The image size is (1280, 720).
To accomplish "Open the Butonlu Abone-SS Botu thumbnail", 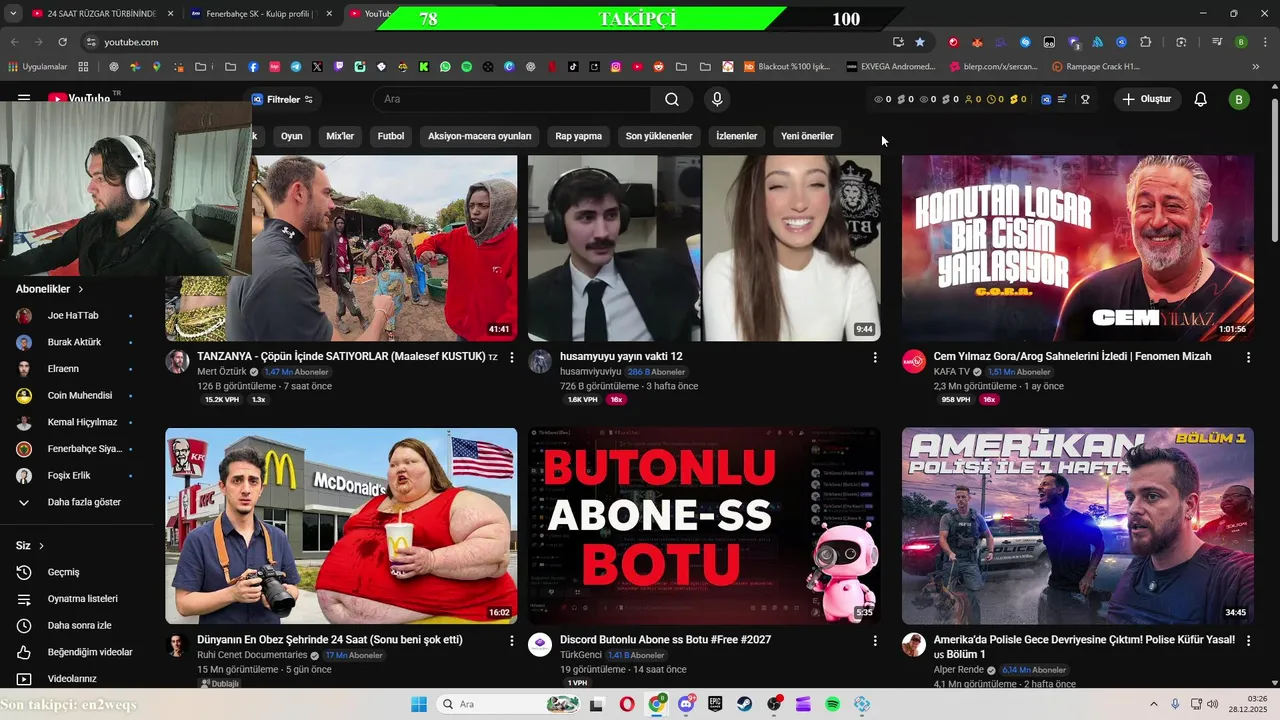I will [x=704, y=526].
